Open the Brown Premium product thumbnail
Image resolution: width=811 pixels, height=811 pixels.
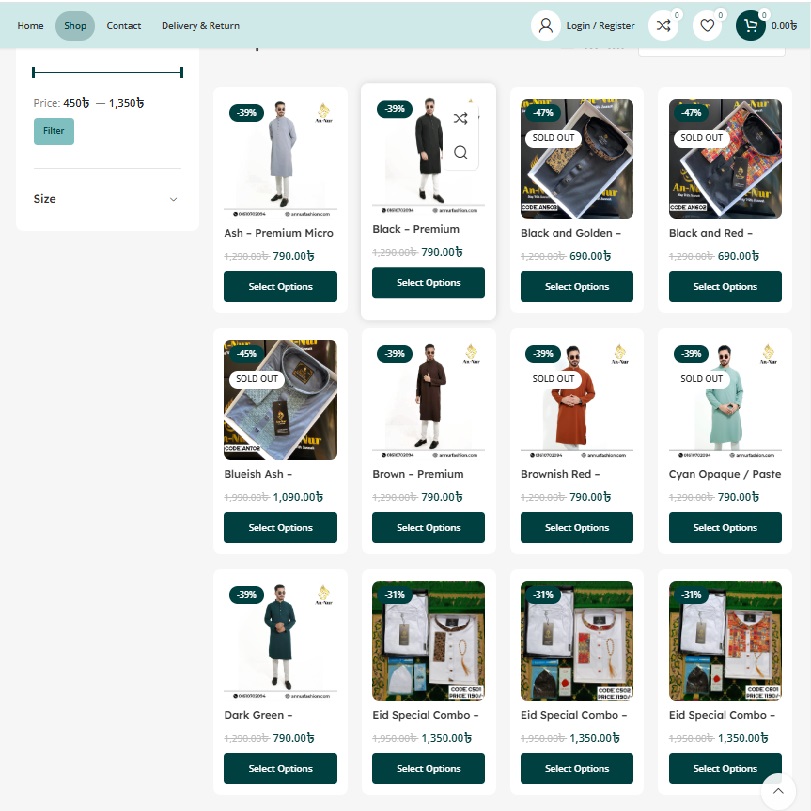pos(428,400)
